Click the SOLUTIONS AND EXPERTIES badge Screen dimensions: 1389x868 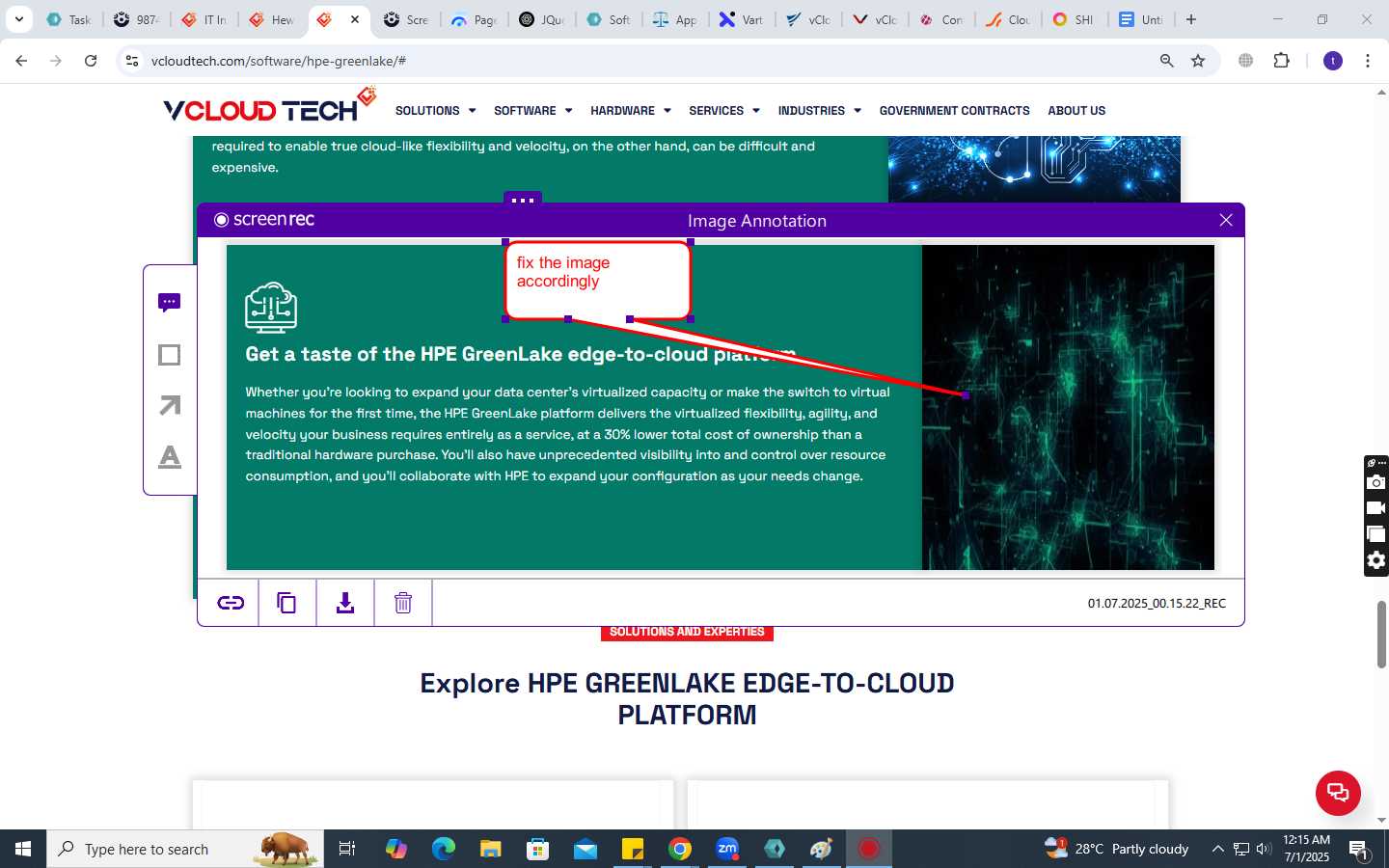pos(687,632)
